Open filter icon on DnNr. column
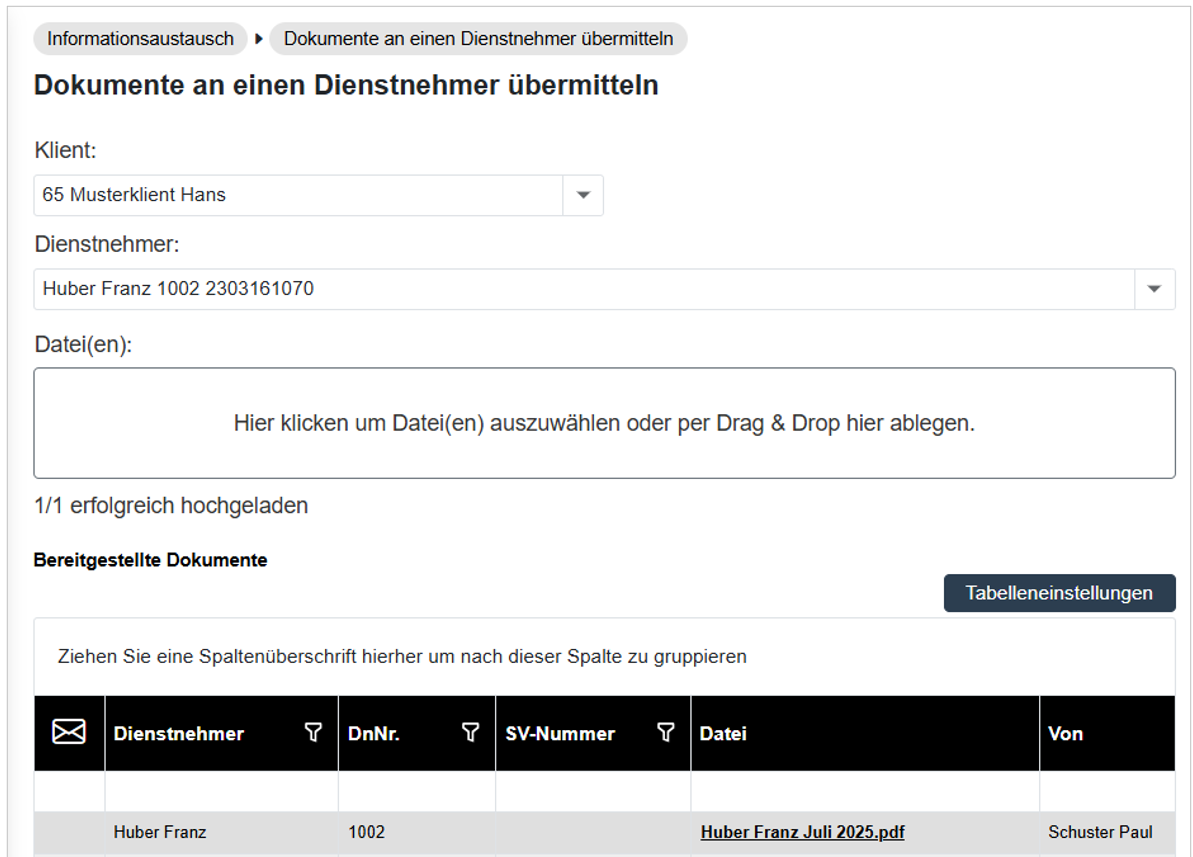1193x857 pixels. point(470,733)
